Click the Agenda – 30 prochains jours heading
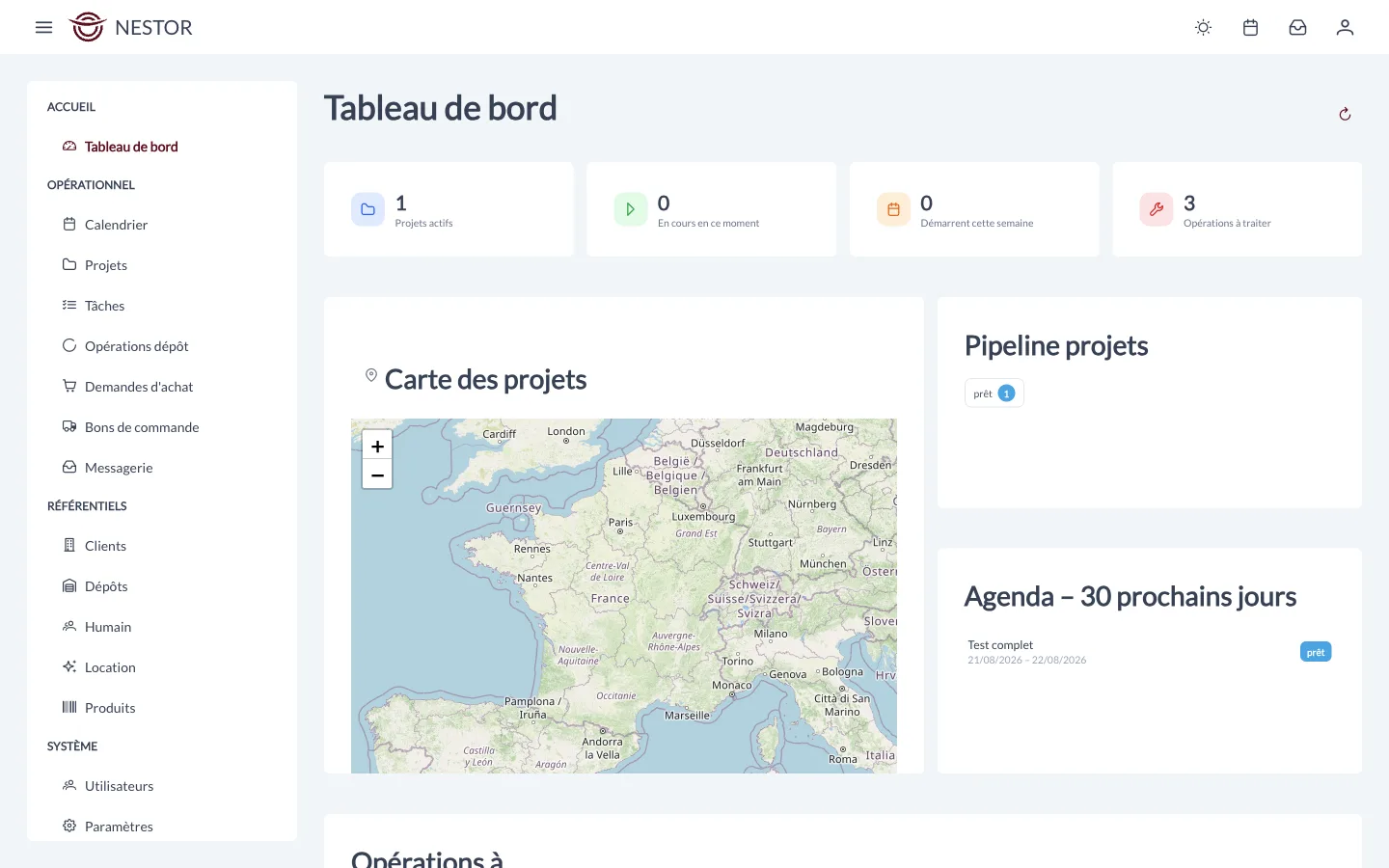1389x868 pixels. tap(1130, 596)
